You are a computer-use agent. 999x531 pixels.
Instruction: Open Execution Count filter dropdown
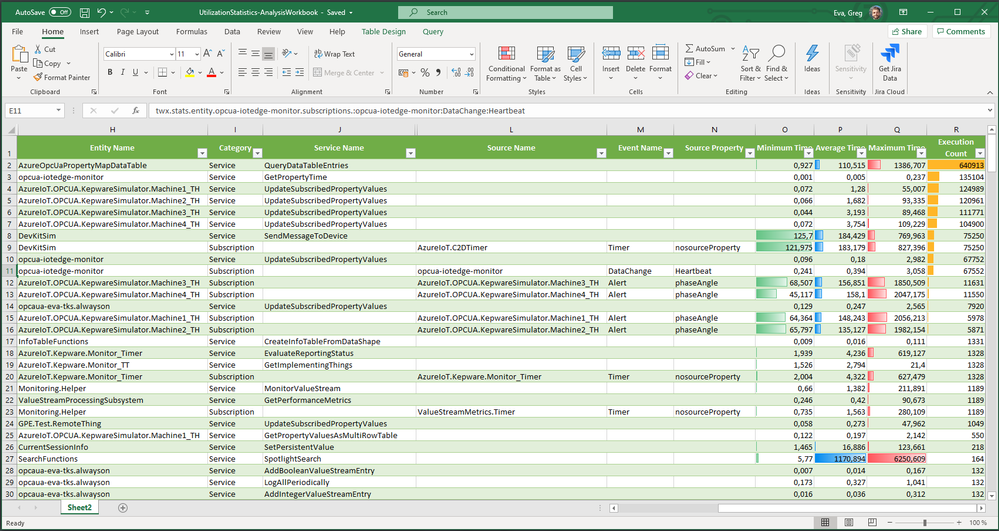click(979, 154)
